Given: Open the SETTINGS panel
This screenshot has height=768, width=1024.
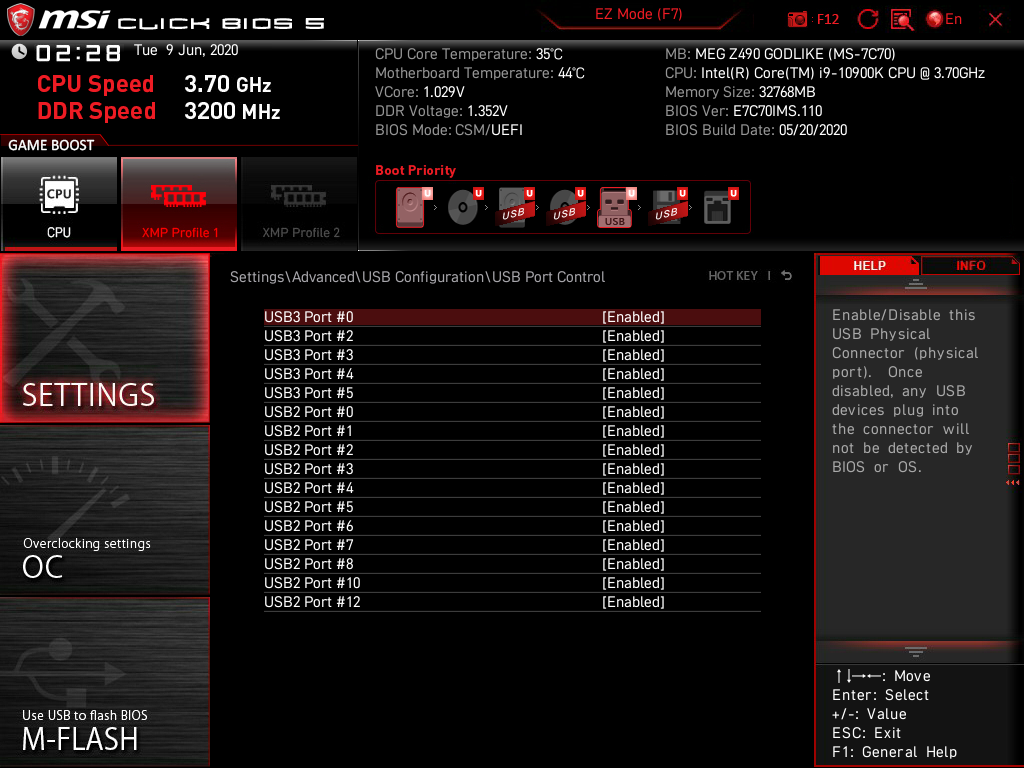Looking at the screenshot, I should (104, 338).
